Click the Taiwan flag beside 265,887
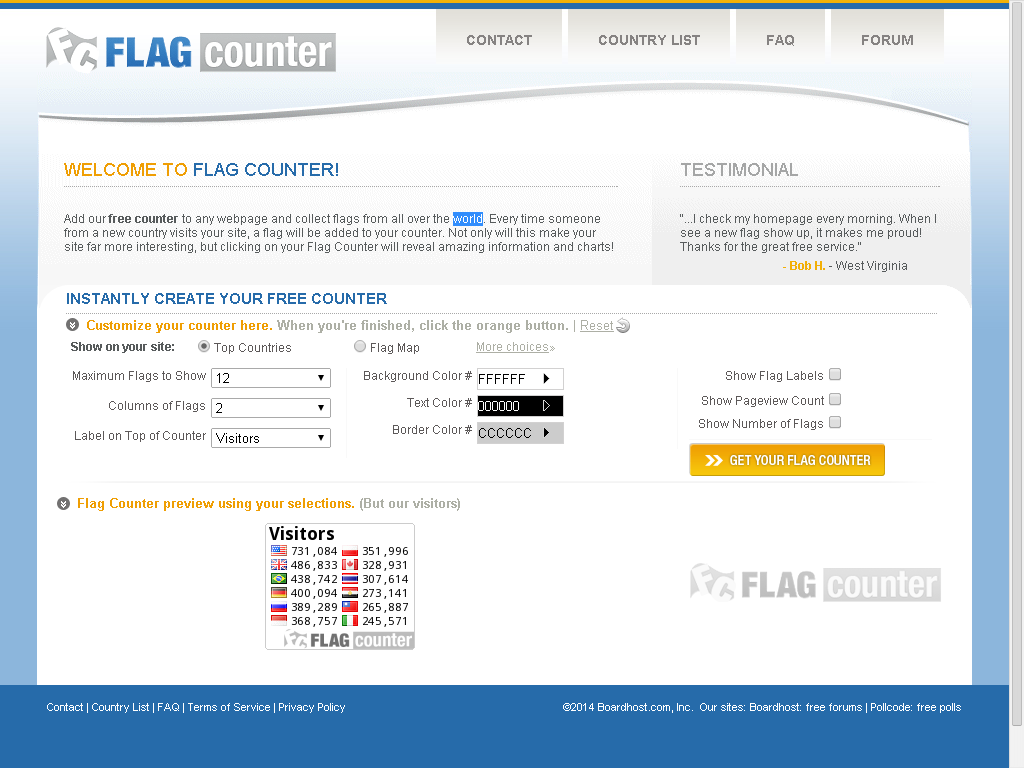1024x768 pixels. pyautogui.click(x=350, y=607)
